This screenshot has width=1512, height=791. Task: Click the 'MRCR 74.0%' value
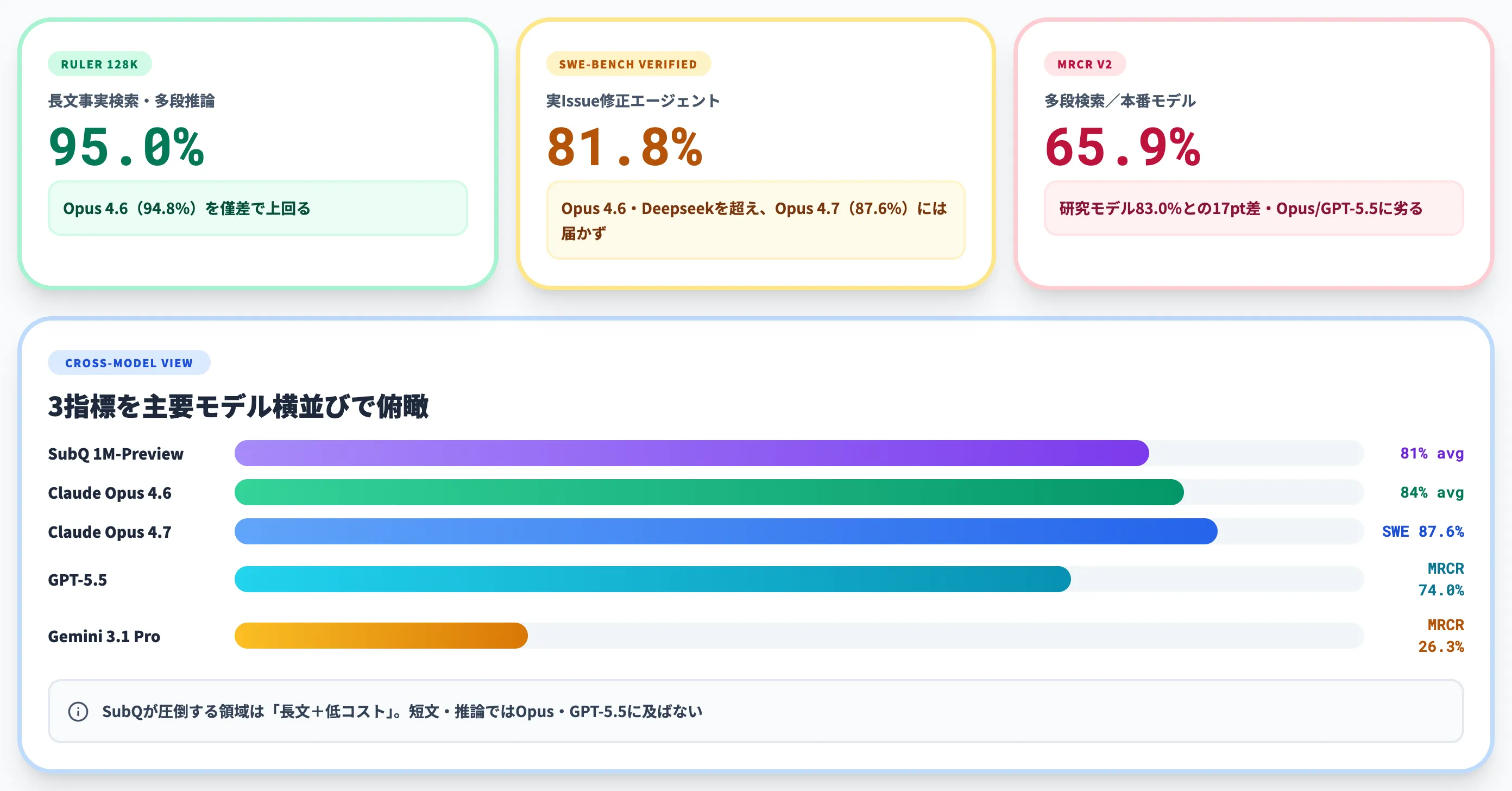click(x=1441, y=579)
